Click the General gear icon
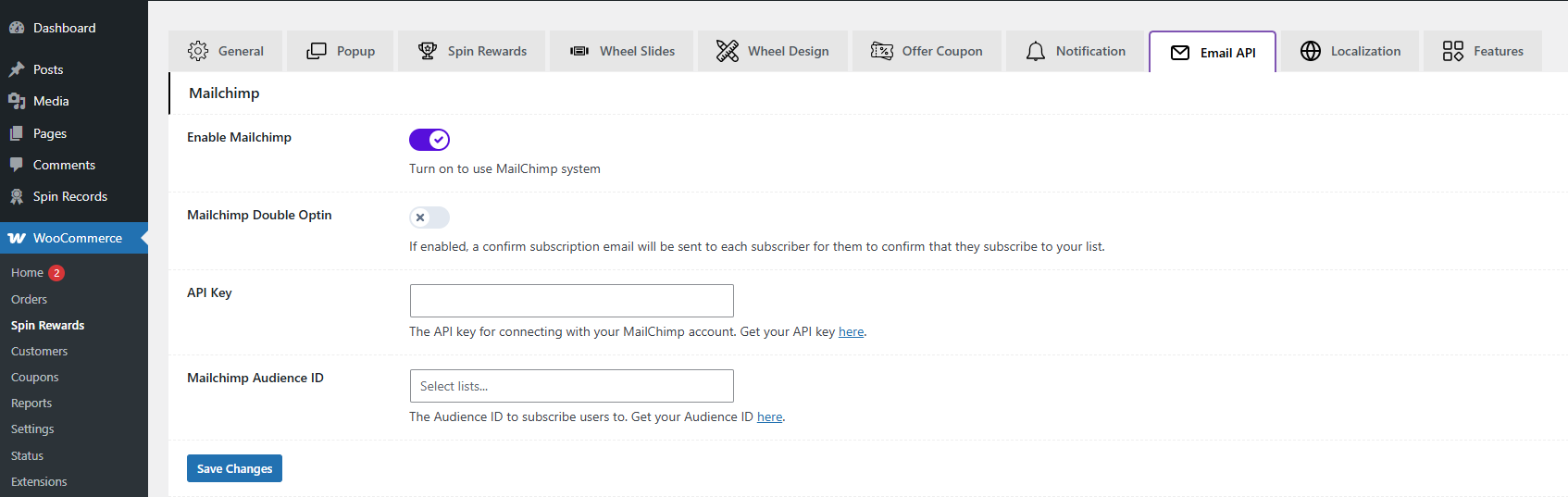The width and height of the screenshot is (1568, 497). point(198,51)
